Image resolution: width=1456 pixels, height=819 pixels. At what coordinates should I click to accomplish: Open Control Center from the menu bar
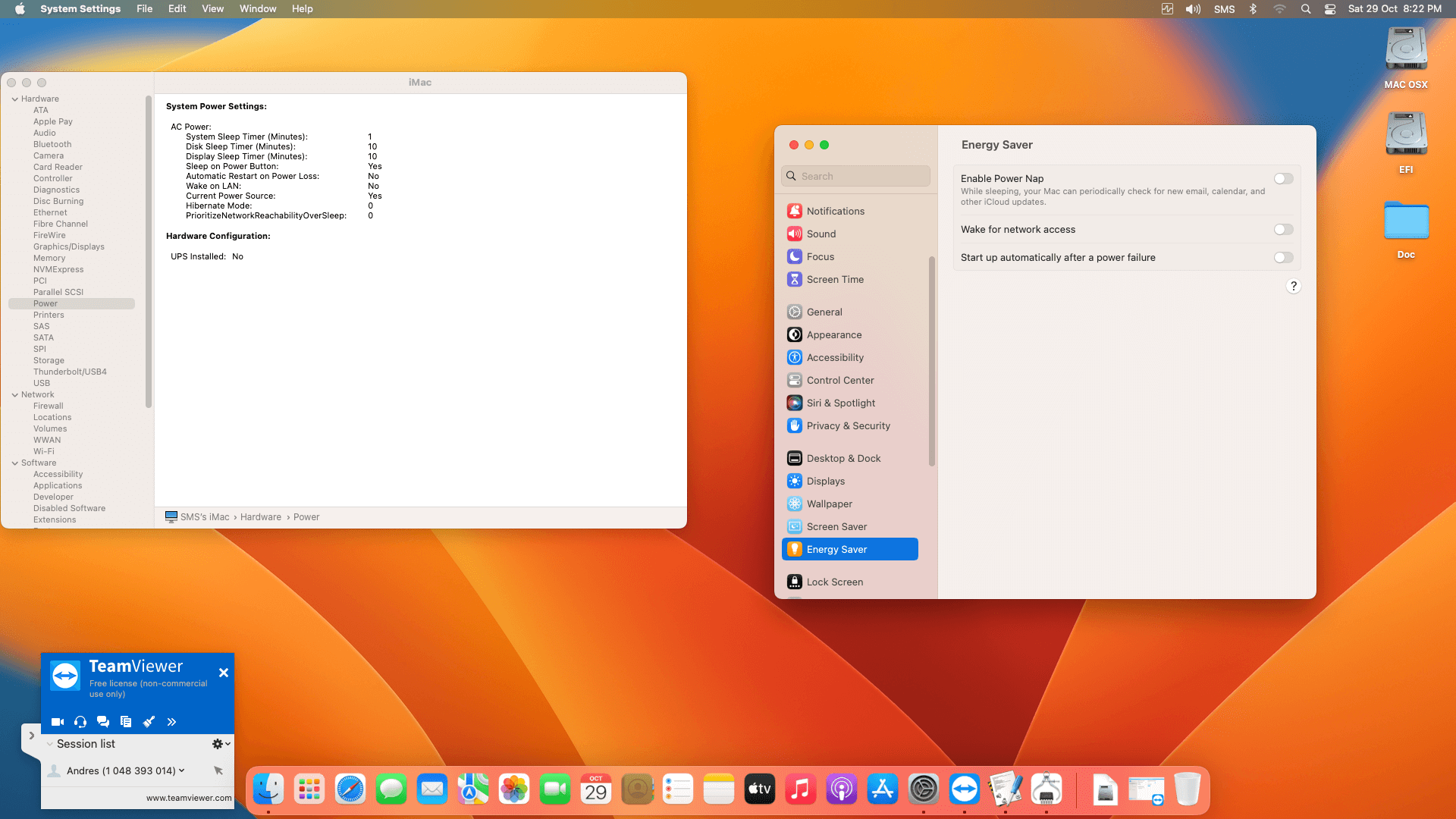[1330, 9]
